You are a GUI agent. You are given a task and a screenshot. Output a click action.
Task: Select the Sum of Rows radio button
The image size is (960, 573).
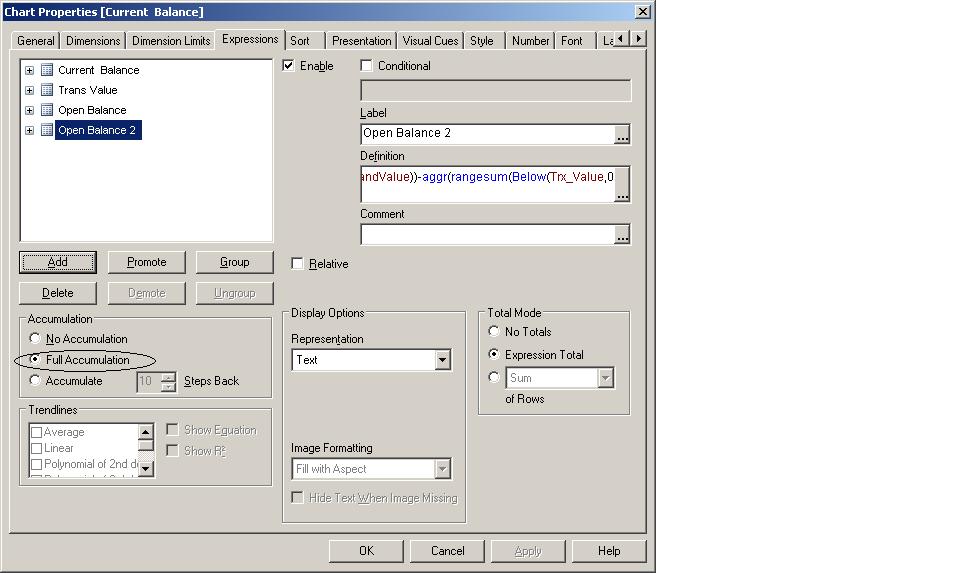(493, 377)
